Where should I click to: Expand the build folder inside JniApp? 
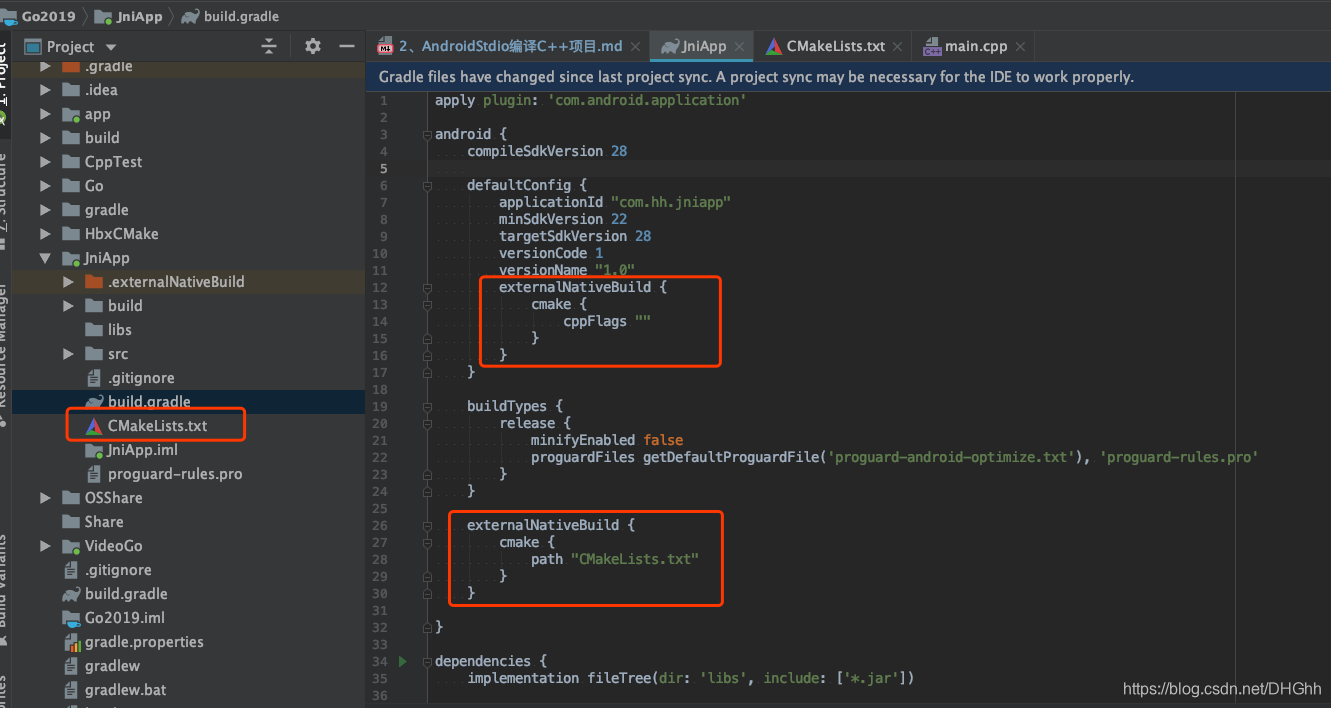69,306
